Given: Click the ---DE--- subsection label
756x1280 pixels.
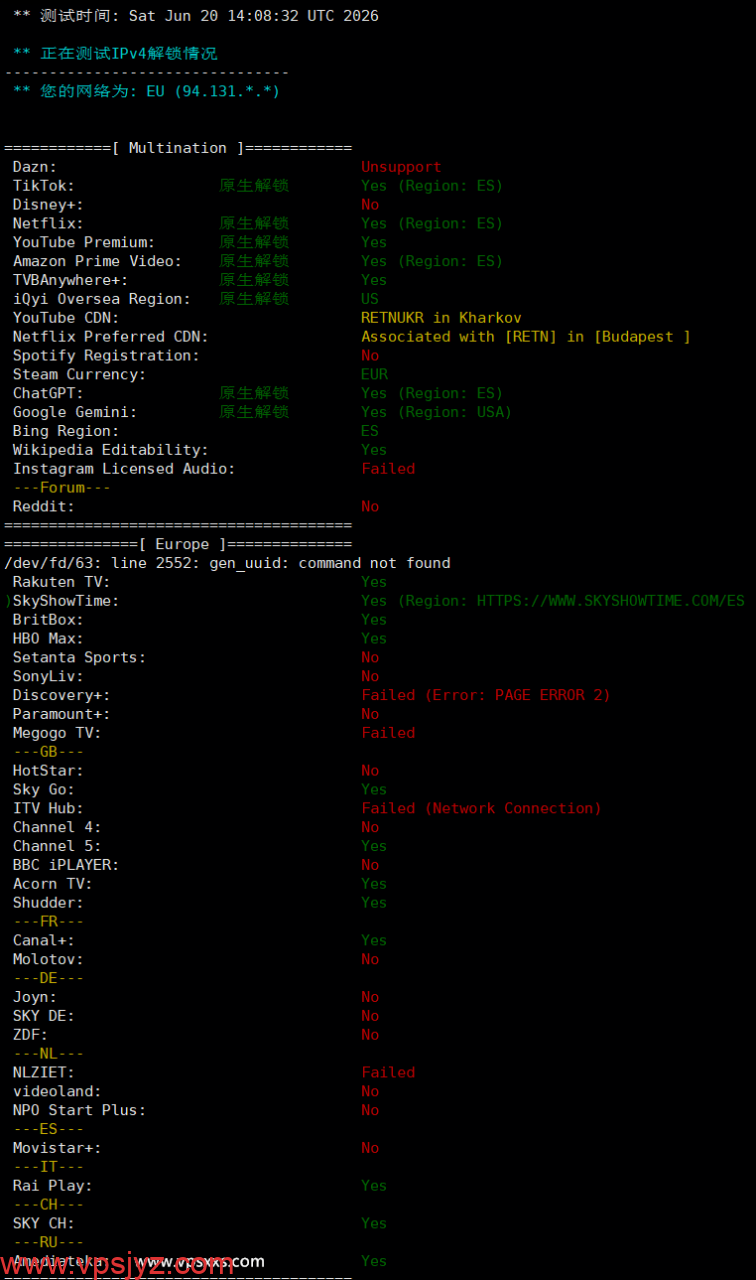Looking at the screenshot, I should (48, 978).
